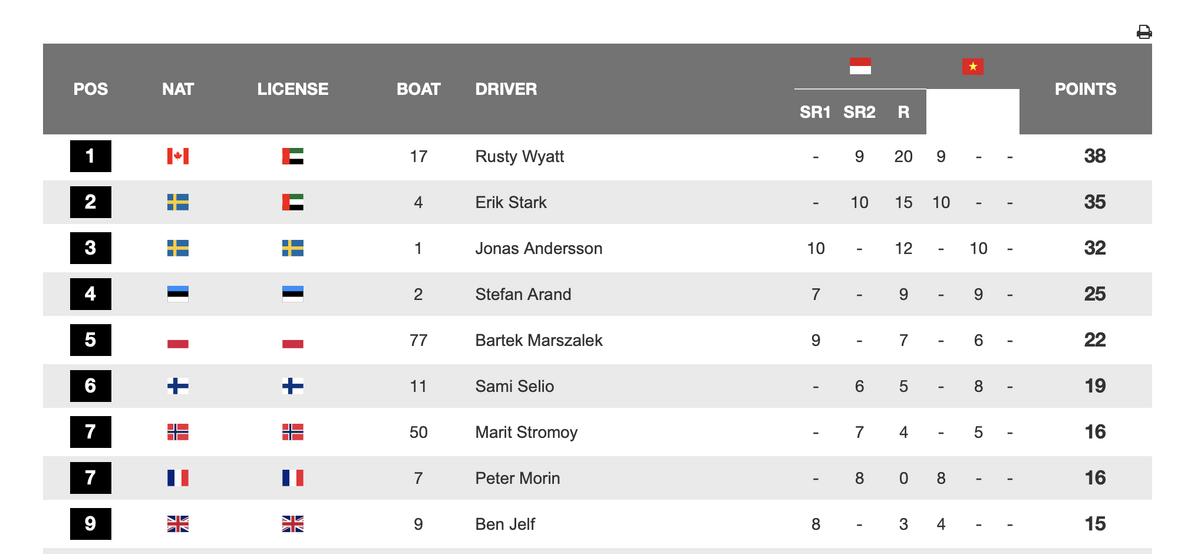1200x554 pixels.
Task: Click position badge 1 for Rusty Wyatt
Action: (90, 156)
